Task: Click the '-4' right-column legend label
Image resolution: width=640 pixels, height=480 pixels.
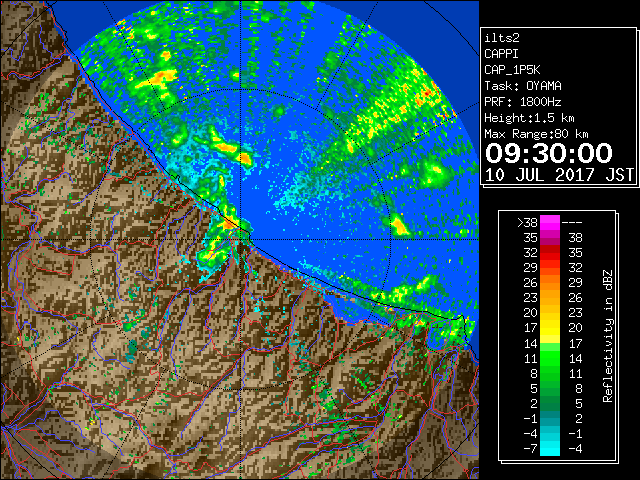Action: 575,449
